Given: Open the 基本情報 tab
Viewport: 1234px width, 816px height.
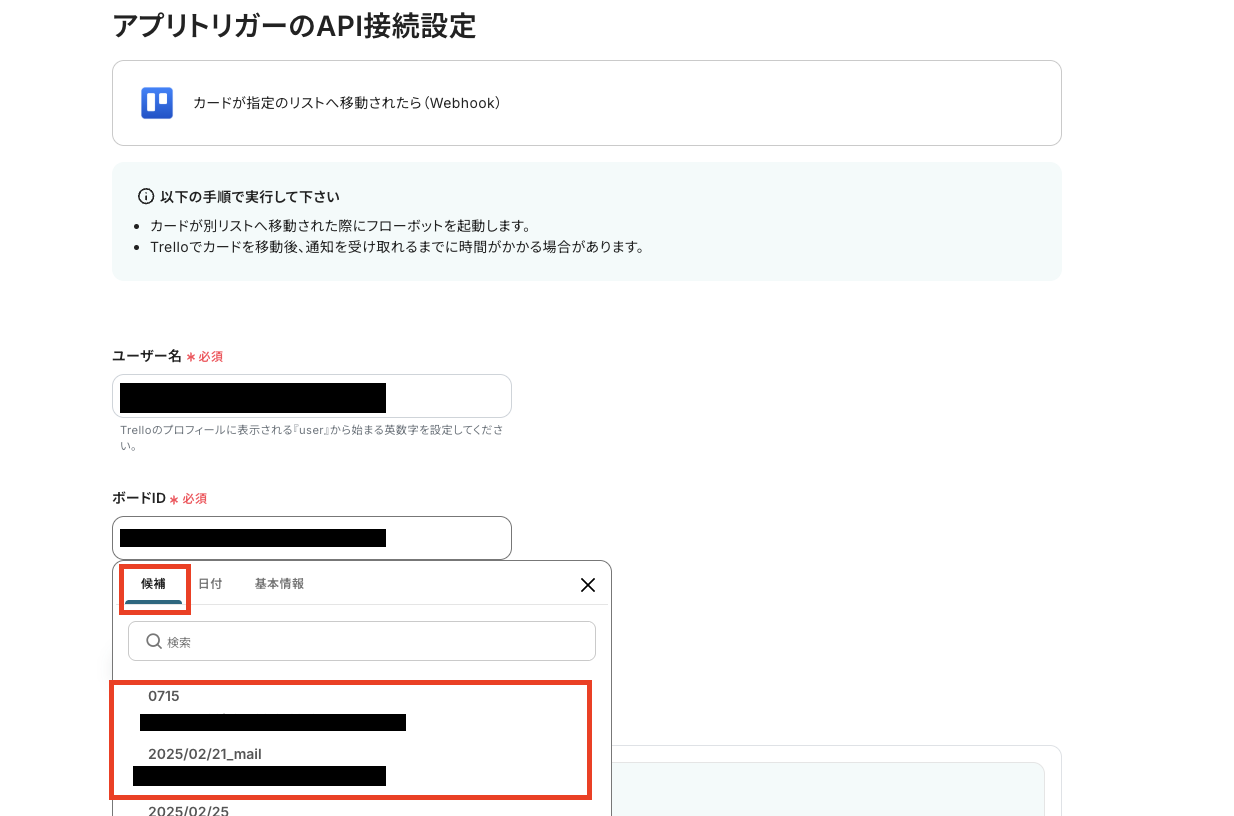Looking at the screenshot, I should (279, 584).
